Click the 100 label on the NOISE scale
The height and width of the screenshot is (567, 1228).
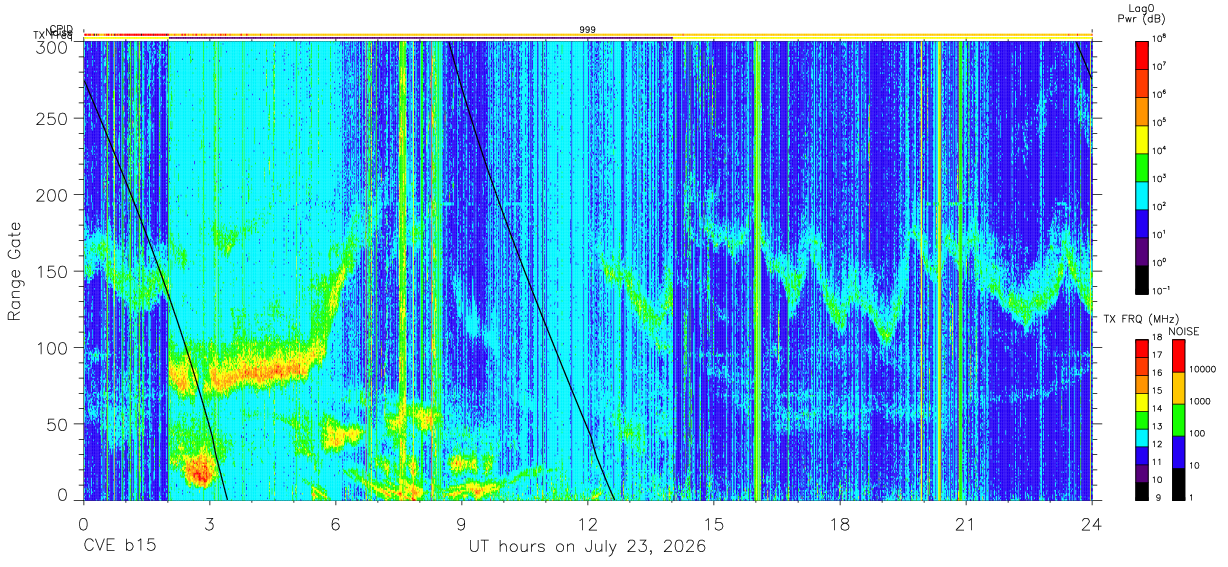(1198, 435)
